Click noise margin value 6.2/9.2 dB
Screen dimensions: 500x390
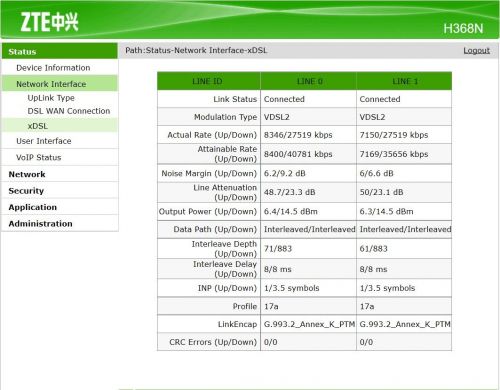tap(285, 173)
